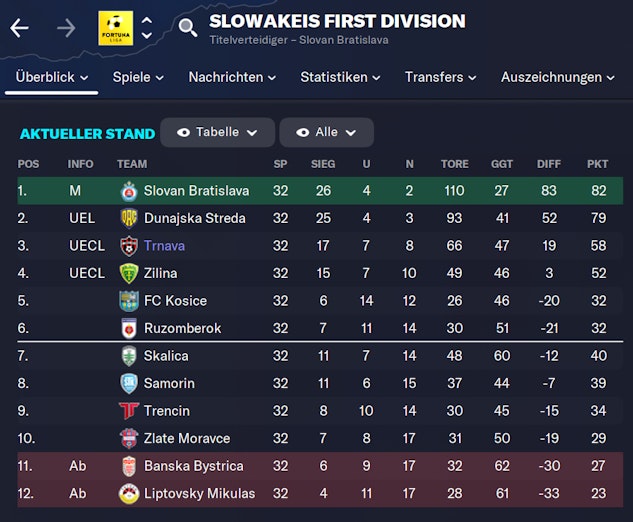This screenshot has height=522, width=633.
Task: Toggle the Tabelle view eye button
Action: click(217, 132)
